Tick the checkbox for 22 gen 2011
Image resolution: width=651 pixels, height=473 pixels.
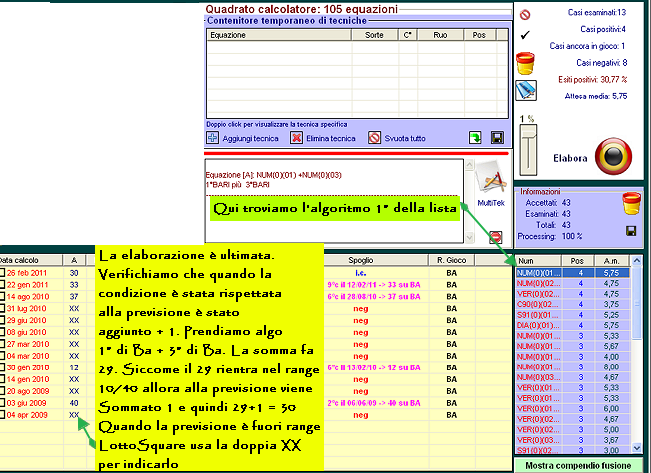click(x=2, y=284)
